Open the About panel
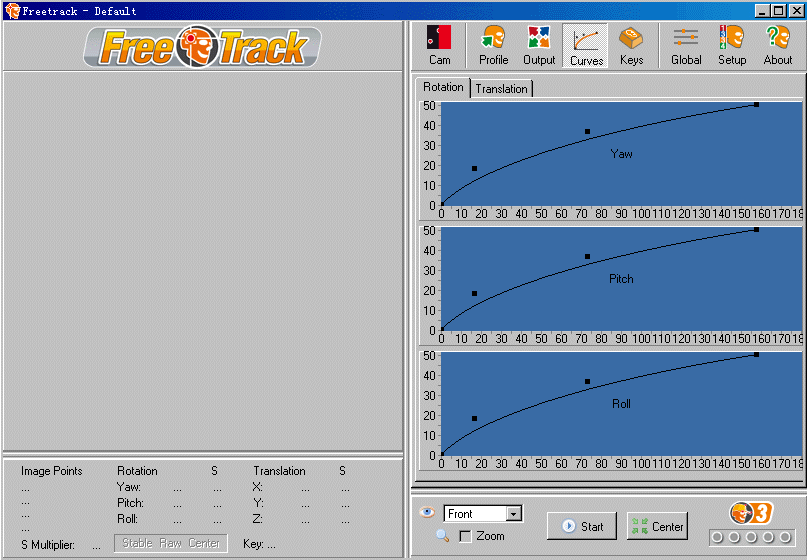 778,45
